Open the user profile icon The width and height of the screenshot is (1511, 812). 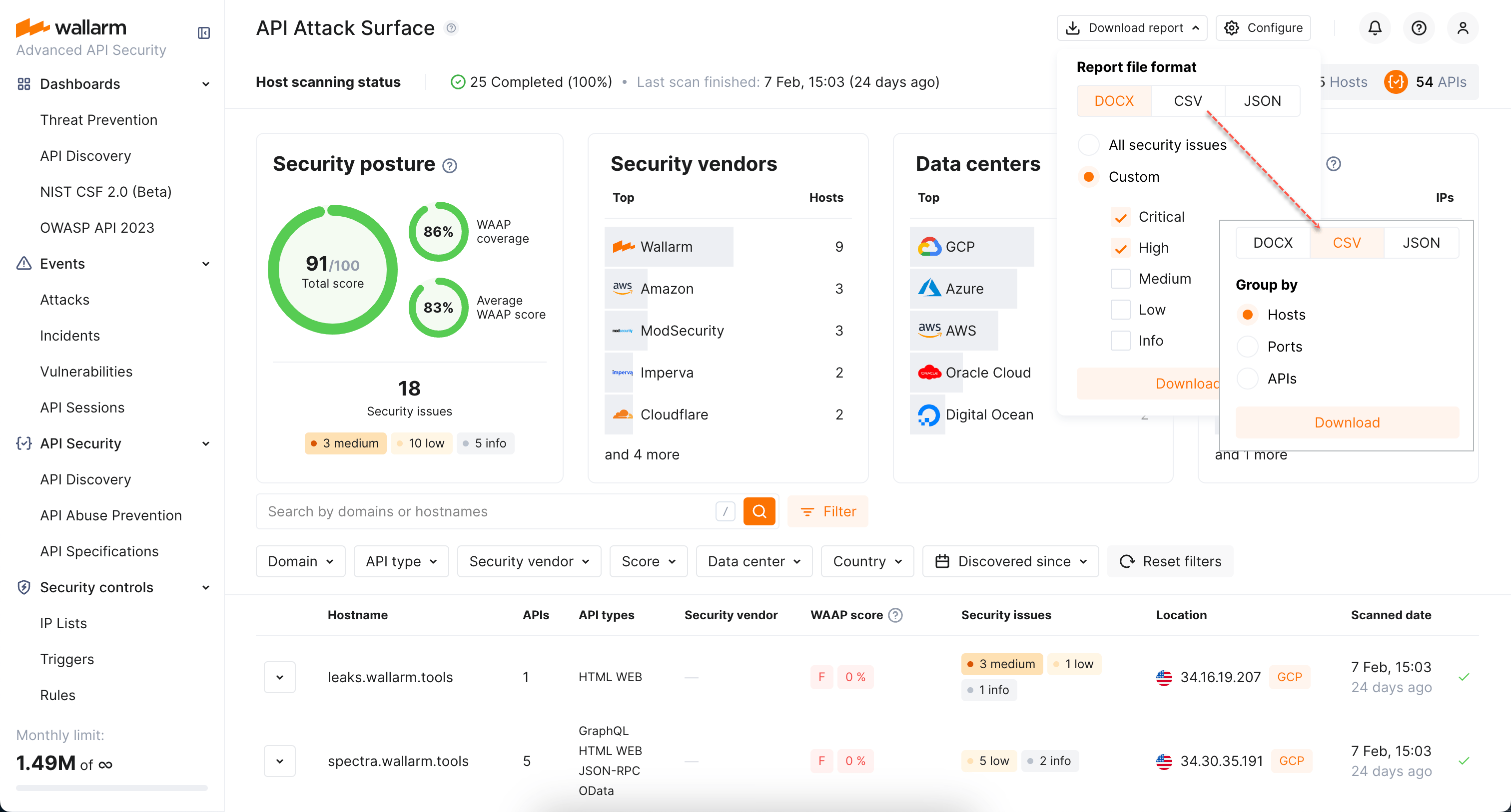(1463, 27)
